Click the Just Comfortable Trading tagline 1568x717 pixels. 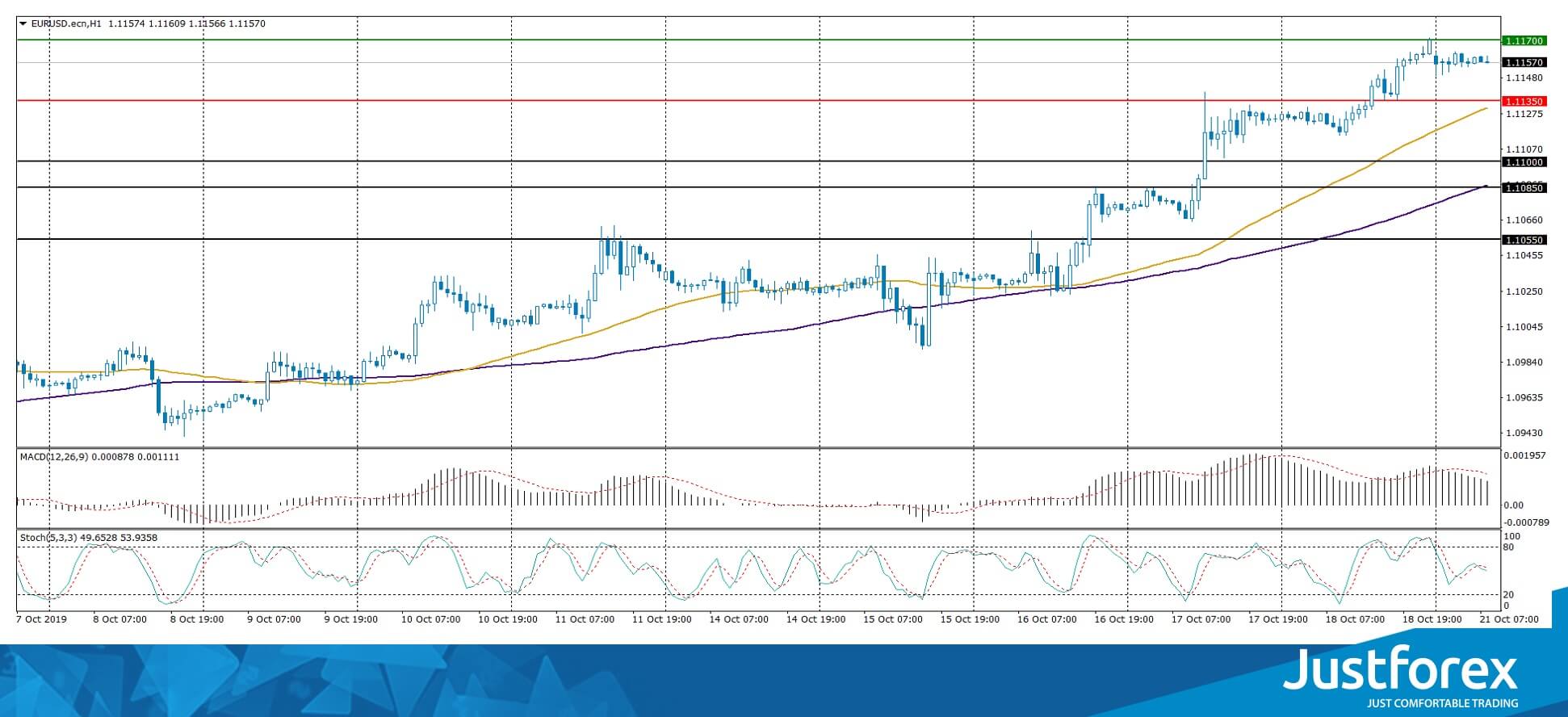point(1442,703)
